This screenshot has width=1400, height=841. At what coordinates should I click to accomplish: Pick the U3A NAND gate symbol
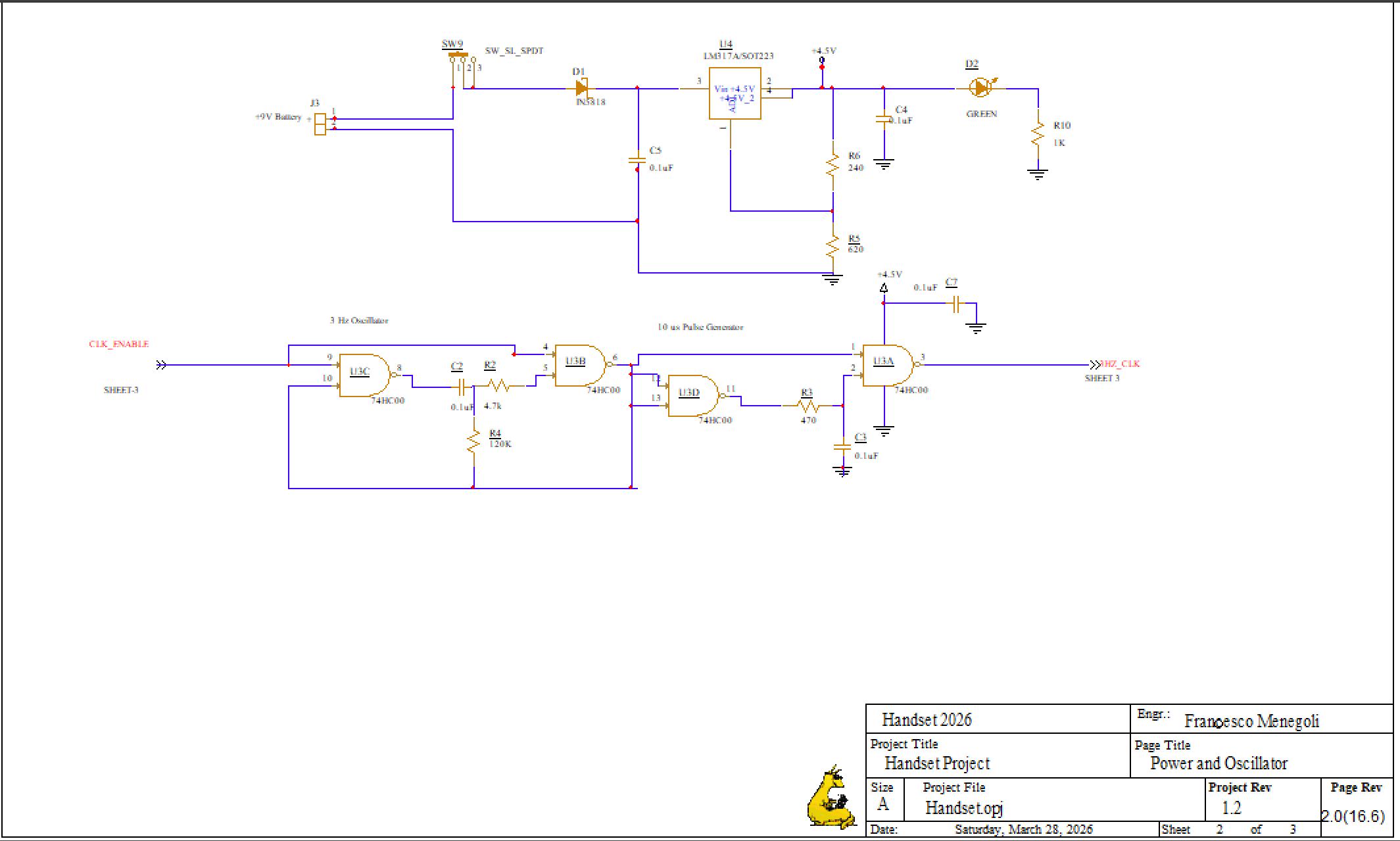coord(887,365)
